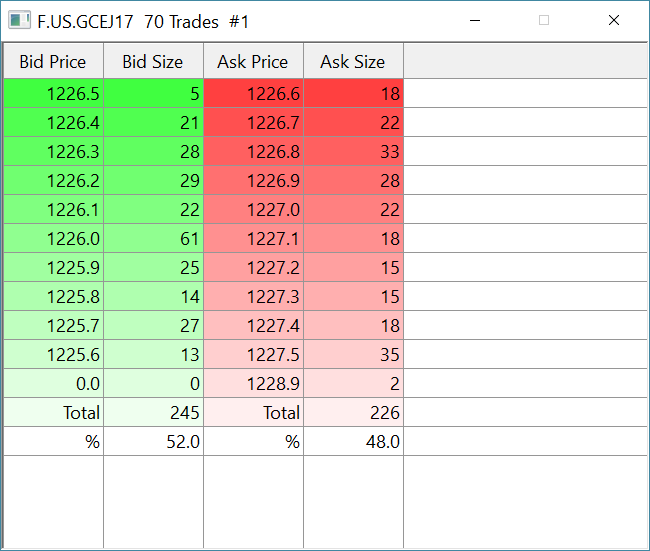Screen dimensions: 650x551
Task: Minimize the F.US.GCEJ17 window
Action: point(475,20)
